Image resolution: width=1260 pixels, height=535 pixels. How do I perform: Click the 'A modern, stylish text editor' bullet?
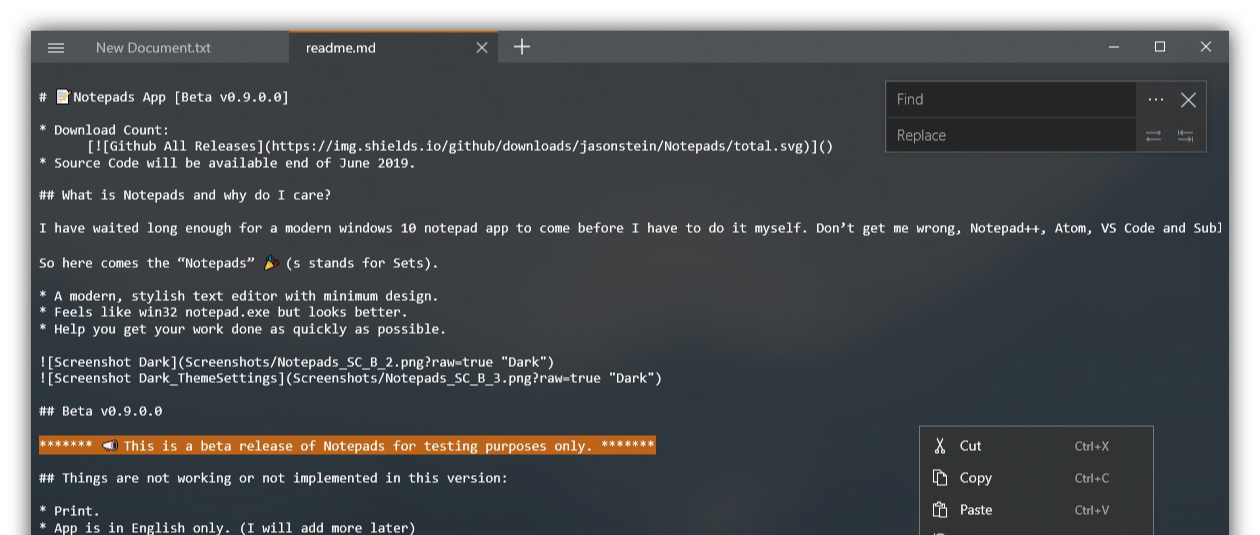239,296
